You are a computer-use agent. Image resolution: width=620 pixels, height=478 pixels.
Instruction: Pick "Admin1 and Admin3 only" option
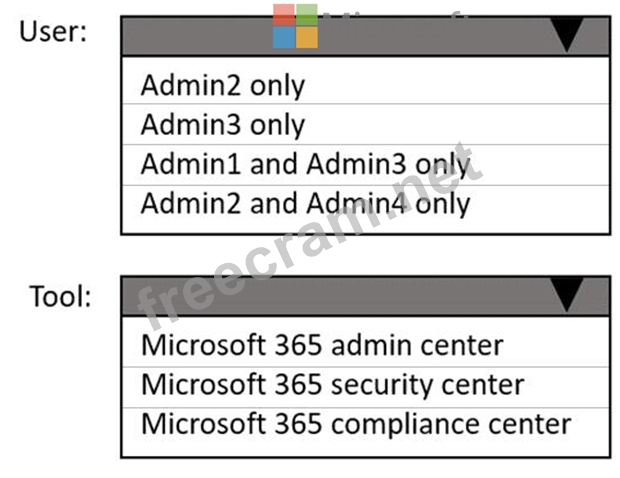tap(305, 164)
